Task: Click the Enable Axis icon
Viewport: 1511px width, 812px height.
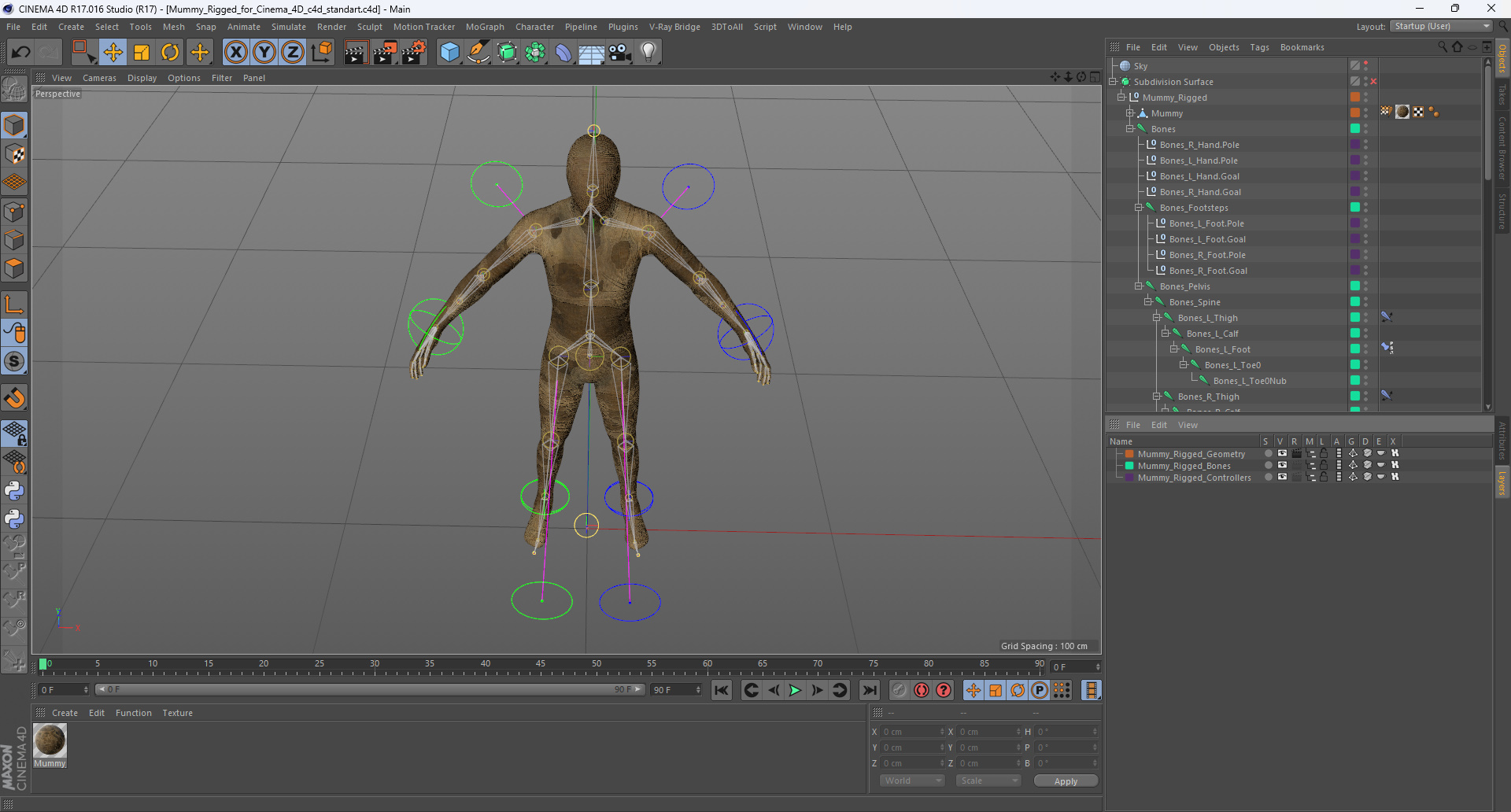Action: (14, 304)
